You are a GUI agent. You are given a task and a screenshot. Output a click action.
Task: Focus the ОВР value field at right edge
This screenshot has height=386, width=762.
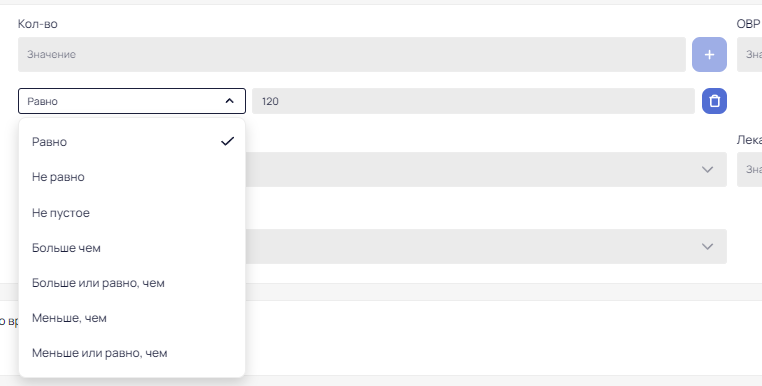pyautogui.click(x=749, y=54)
